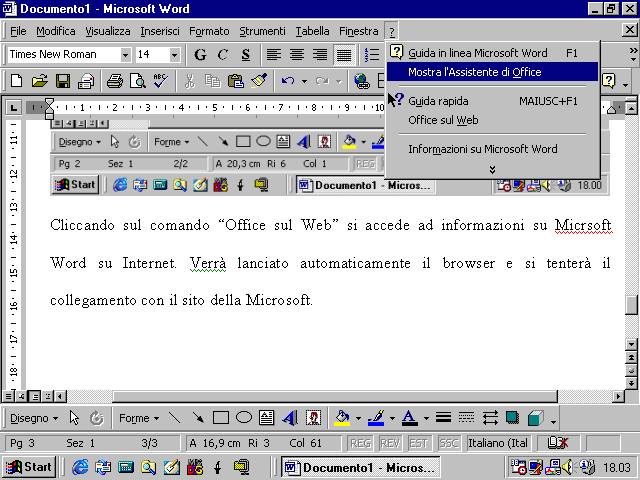Screen dimensions: 640x480
Task: Save the document with the floppy disk icon
Action: [x=62, y=80]
